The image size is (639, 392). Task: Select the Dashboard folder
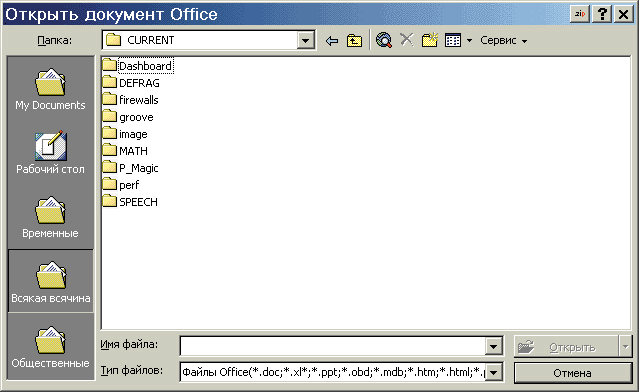pos(137,66)
